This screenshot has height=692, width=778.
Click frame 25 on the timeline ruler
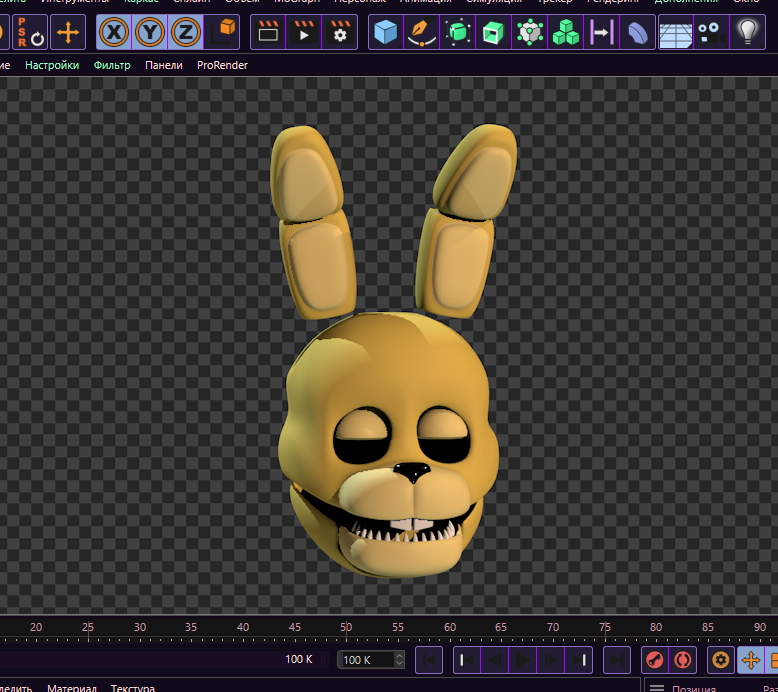pos(88,627)
